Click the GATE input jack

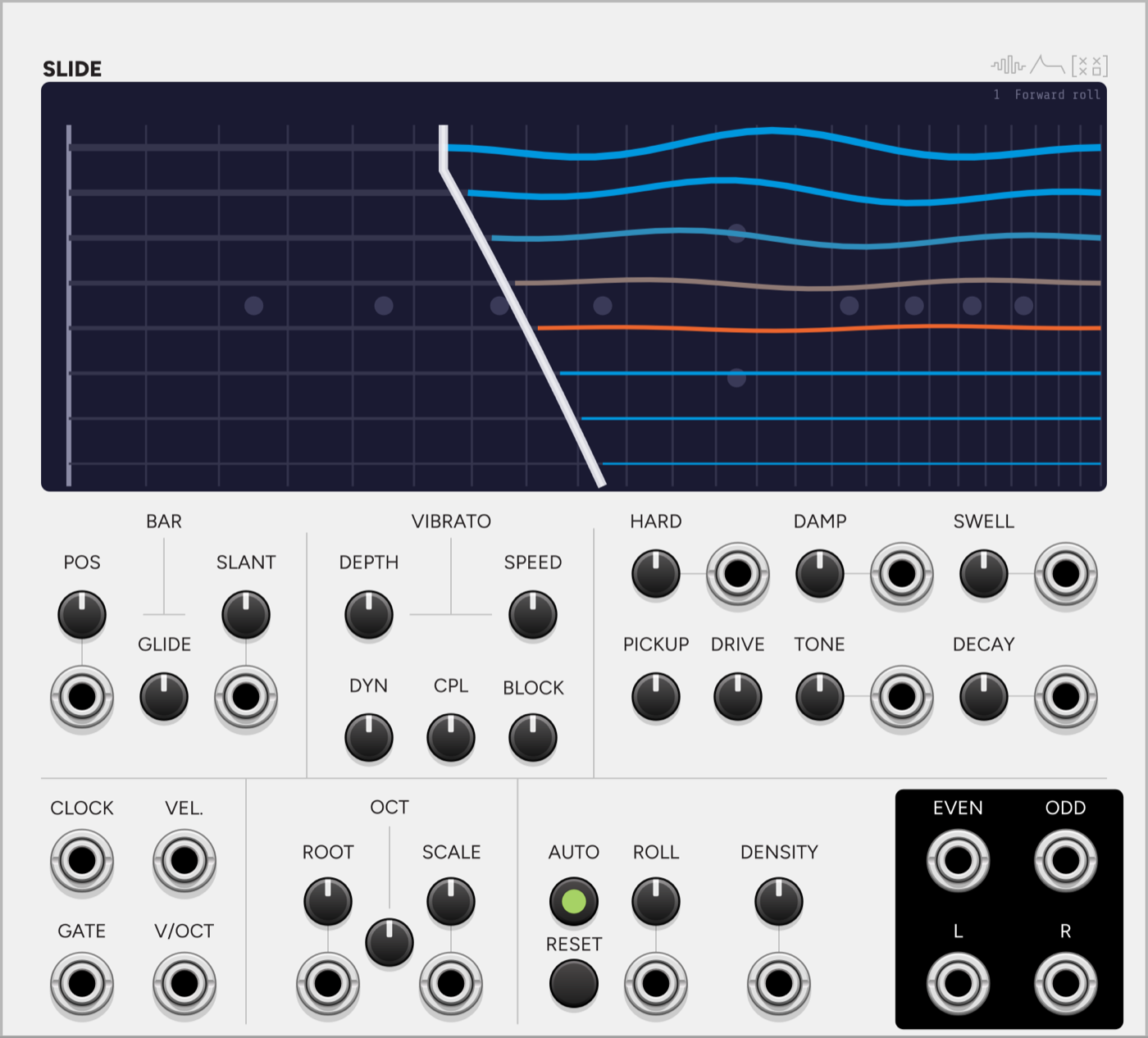point(82,983)
